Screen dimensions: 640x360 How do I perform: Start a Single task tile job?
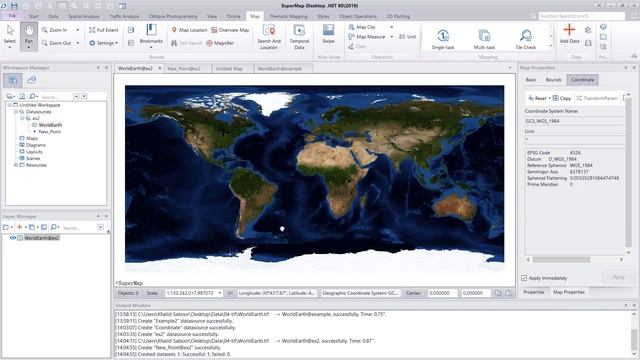[x=443, y=39]
